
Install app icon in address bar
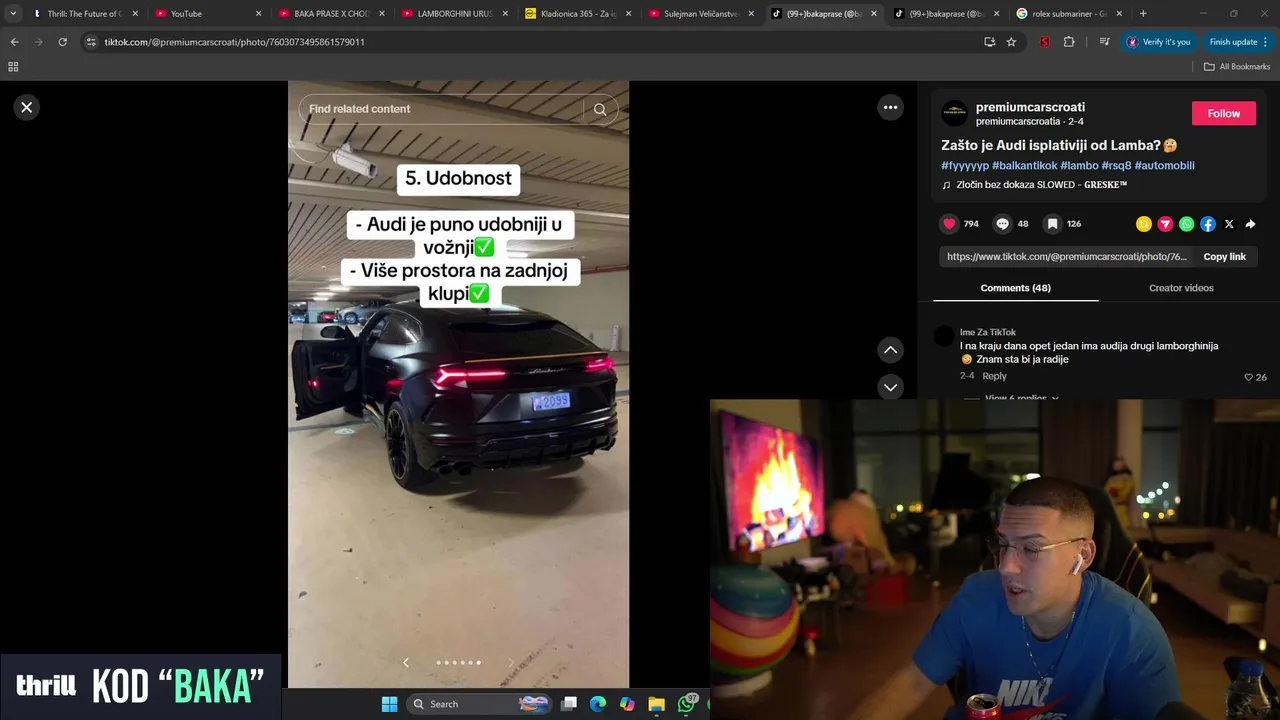coord(989,42)
